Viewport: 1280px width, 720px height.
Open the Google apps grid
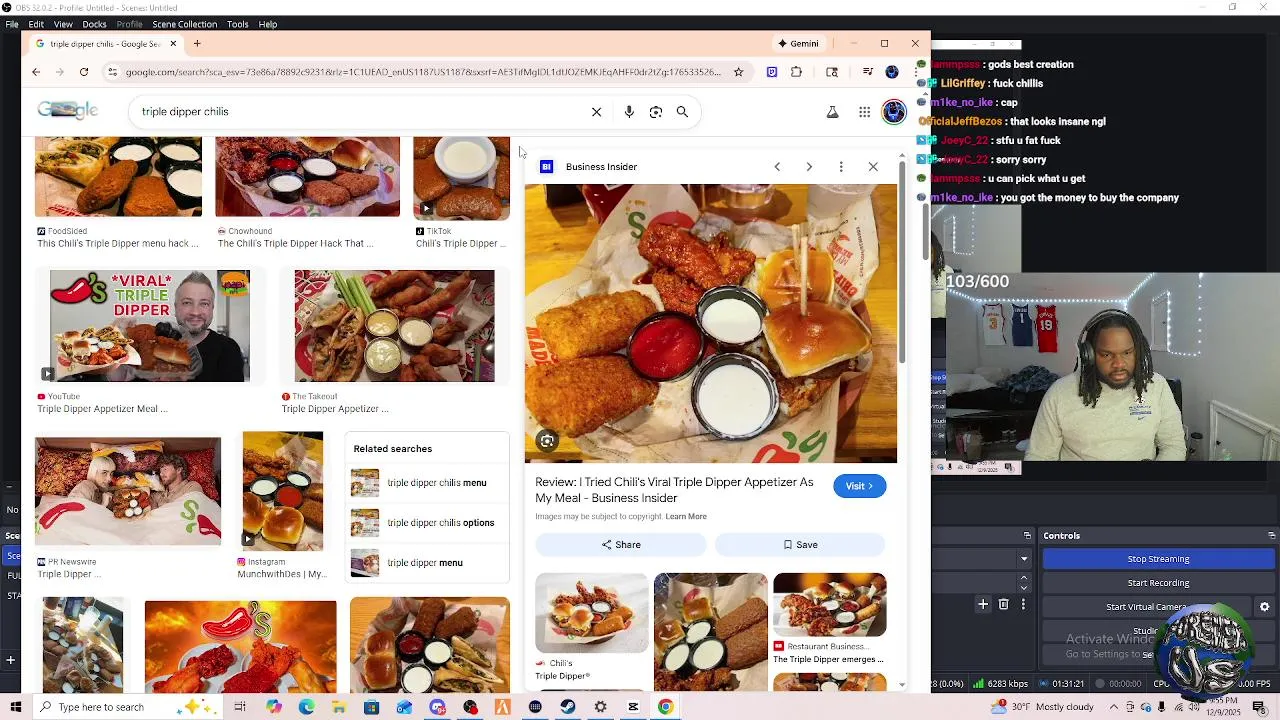(x=865, y=112)
